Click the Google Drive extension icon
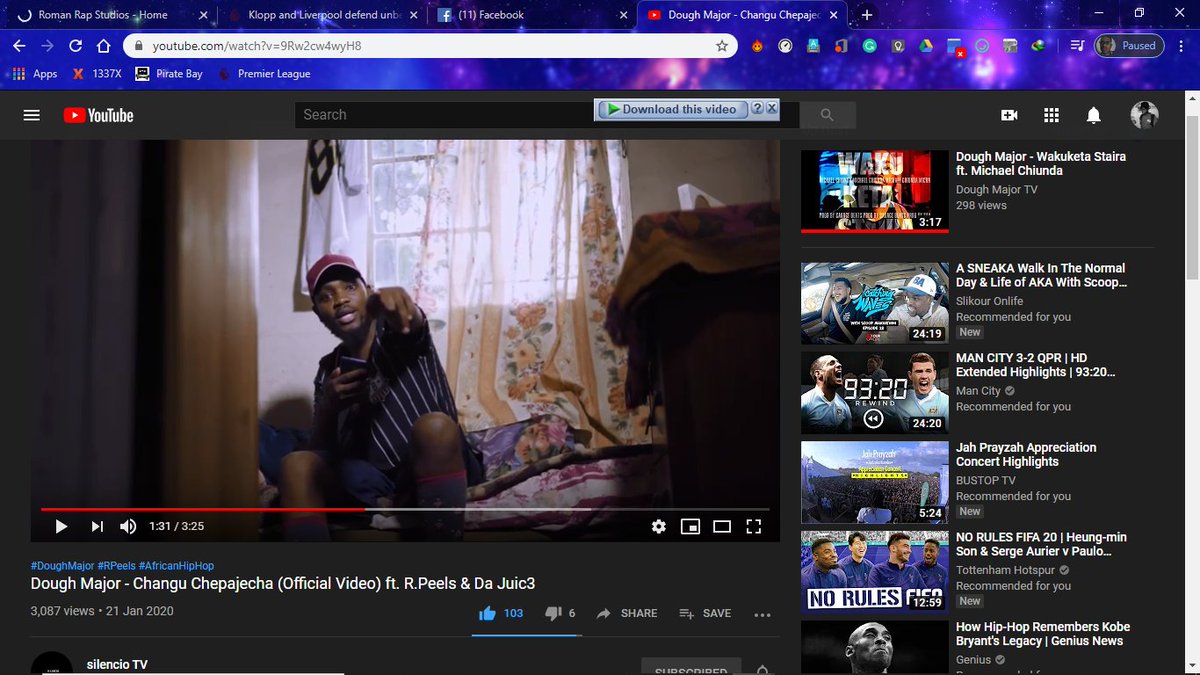This screenshot has height=675, width=1200. click(926, 46)
